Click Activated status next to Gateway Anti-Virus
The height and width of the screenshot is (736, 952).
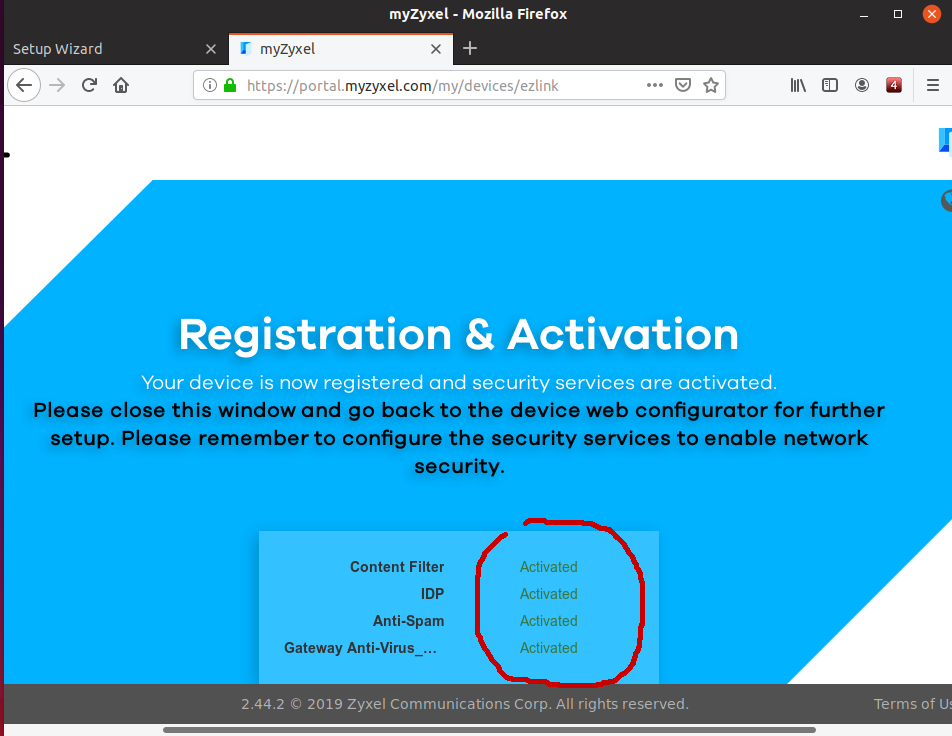[549, 648]
